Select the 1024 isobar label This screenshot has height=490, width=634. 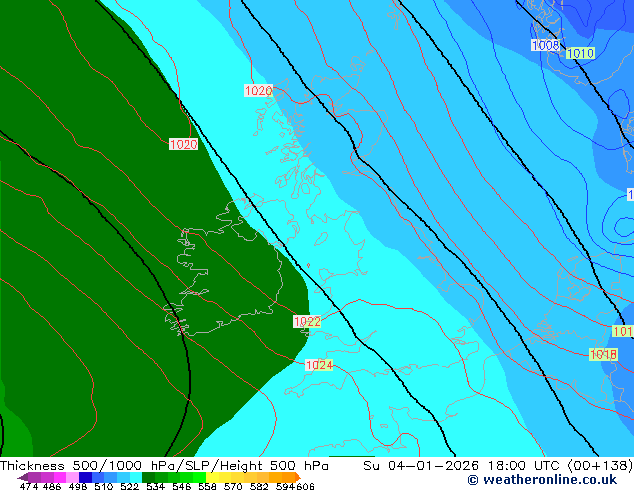click(319, 365)
